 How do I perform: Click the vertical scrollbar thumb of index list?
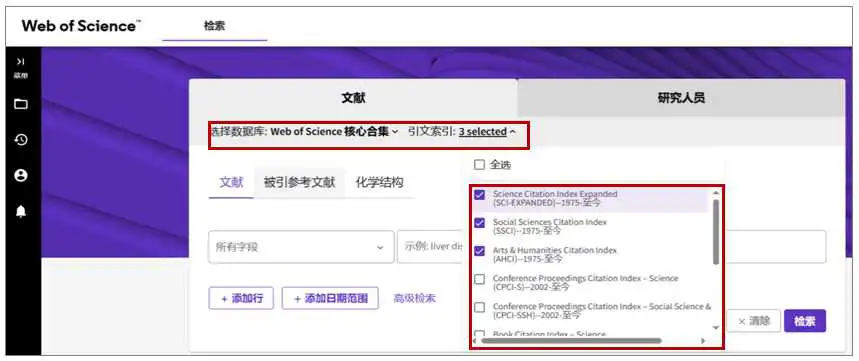coord(715,232)
